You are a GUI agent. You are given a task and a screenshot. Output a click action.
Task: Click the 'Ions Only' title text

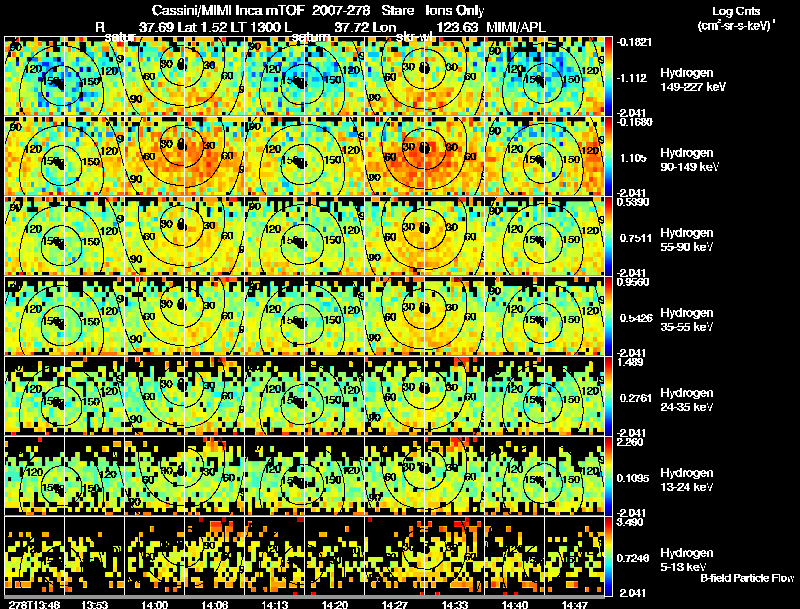click(x=454, y=10)
